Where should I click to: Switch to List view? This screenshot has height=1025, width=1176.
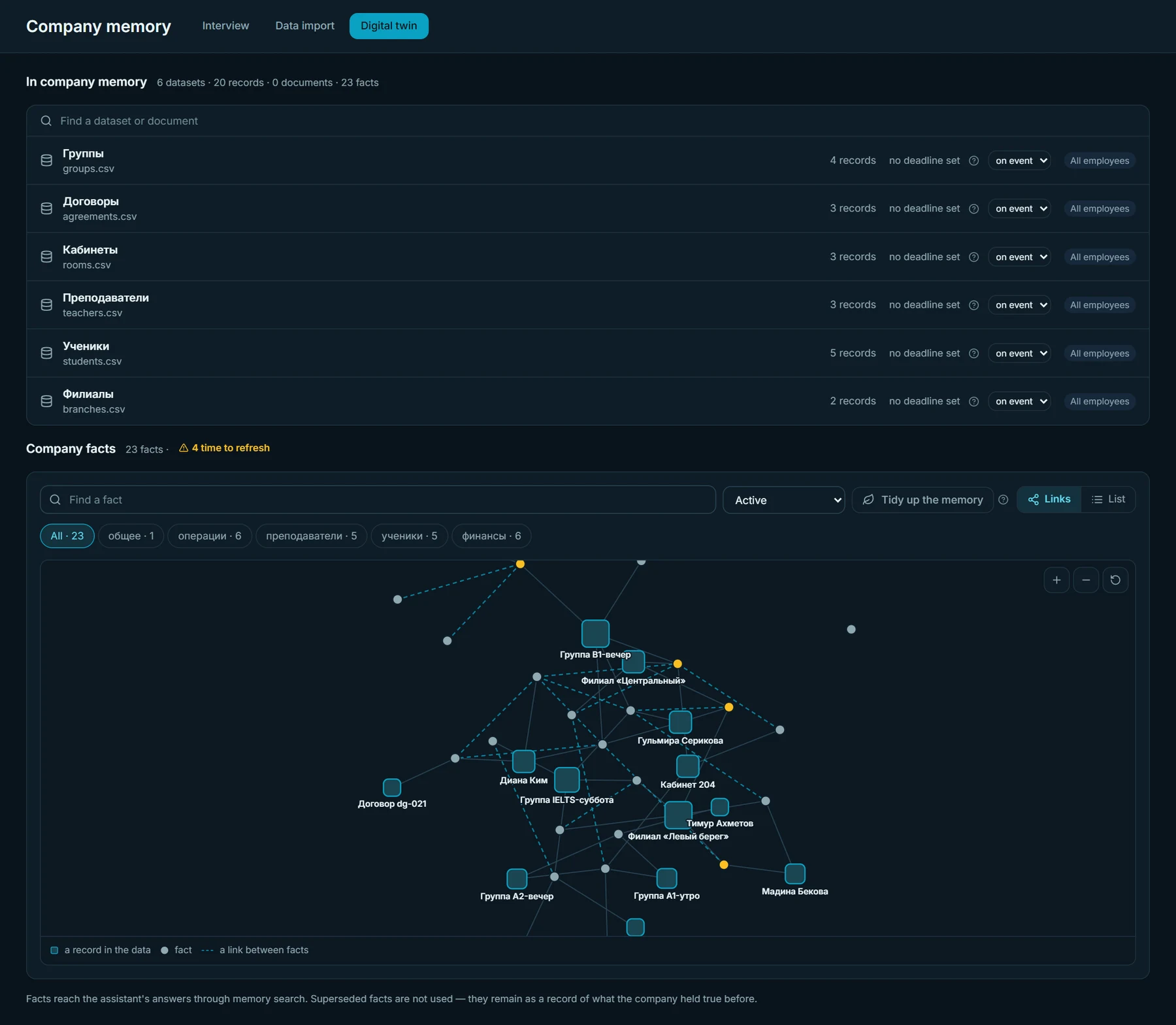tap(1108, 499)
